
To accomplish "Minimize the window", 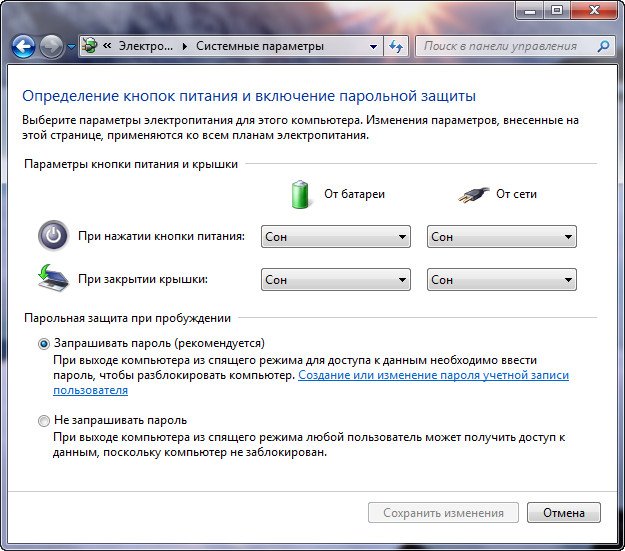I will [x=530, y=10].
